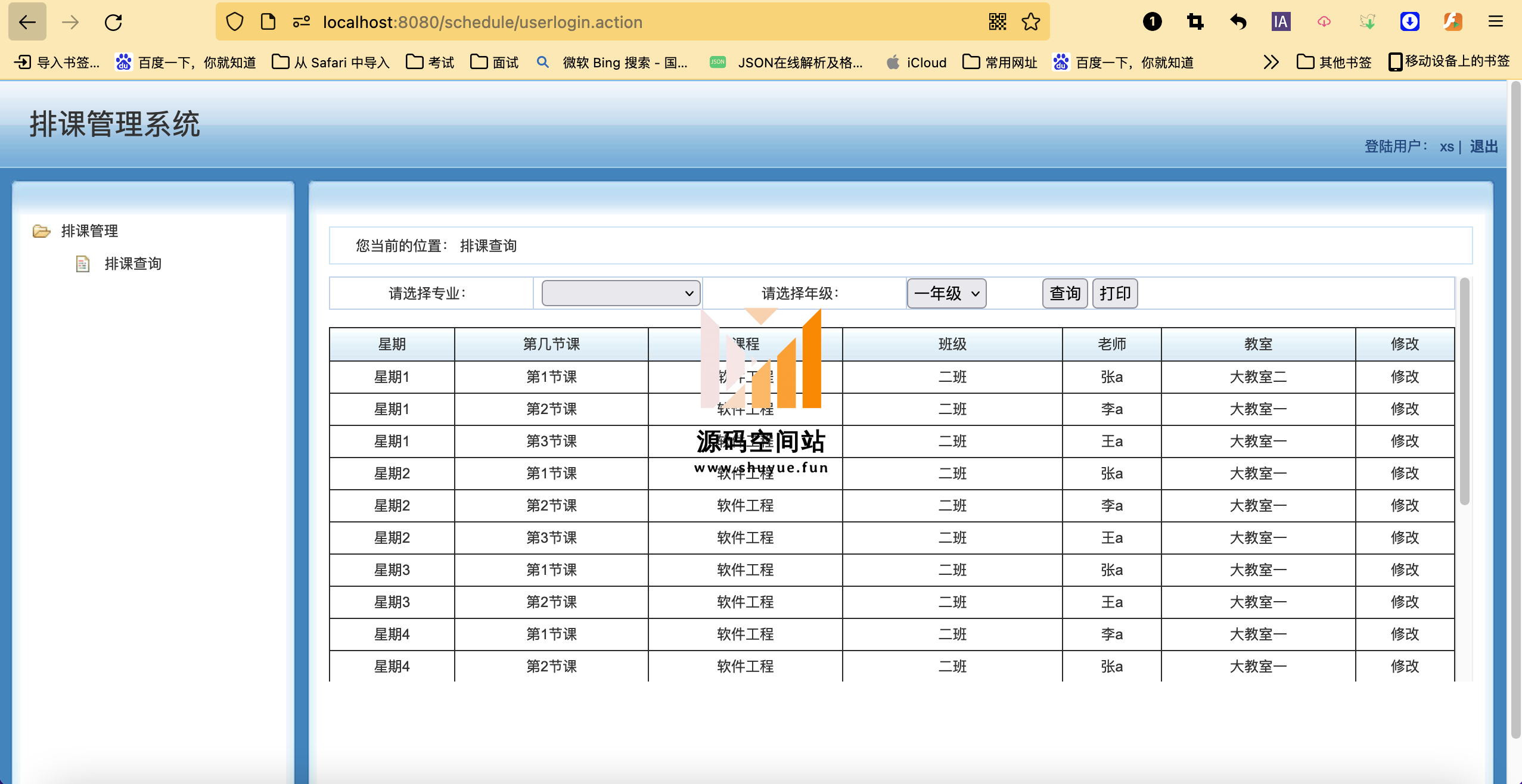Click the 排课管理系统 title heading

[115, 124]
